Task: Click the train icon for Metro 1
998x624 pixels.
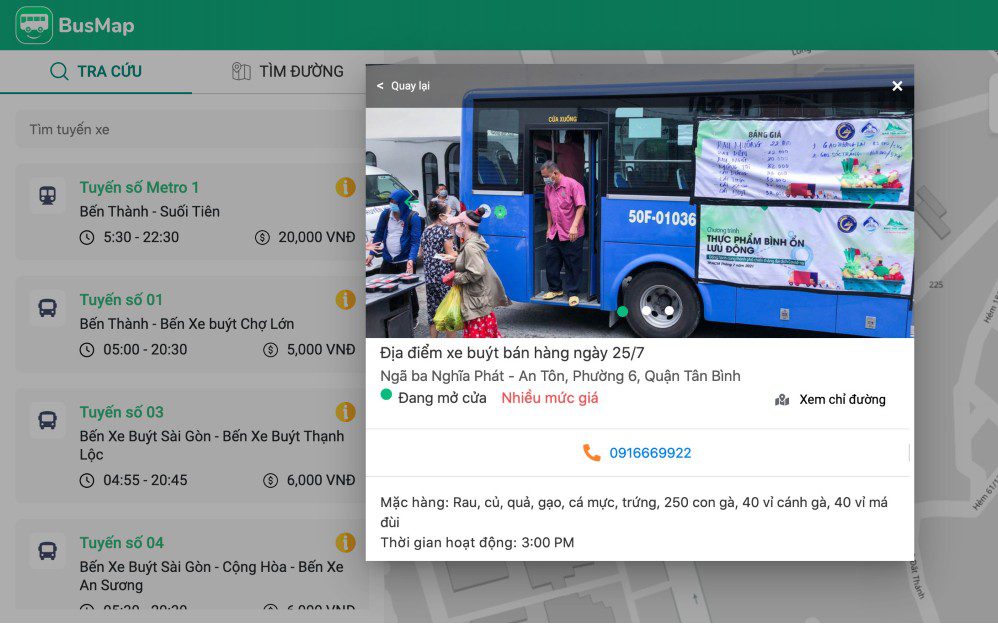Action: click(47, 195)
